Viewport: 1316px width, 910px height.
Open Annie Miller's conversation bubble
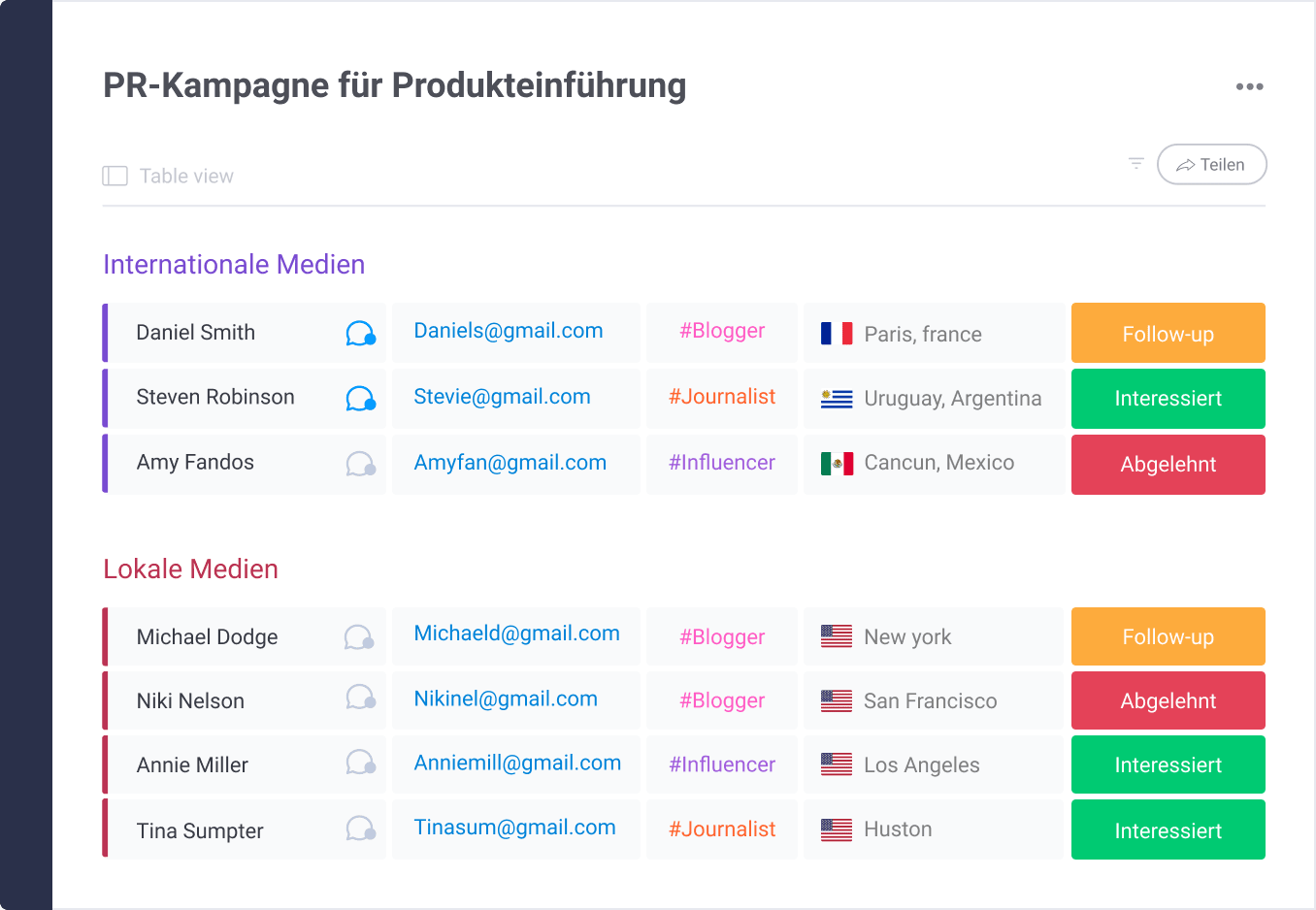[x=360, y=762]
